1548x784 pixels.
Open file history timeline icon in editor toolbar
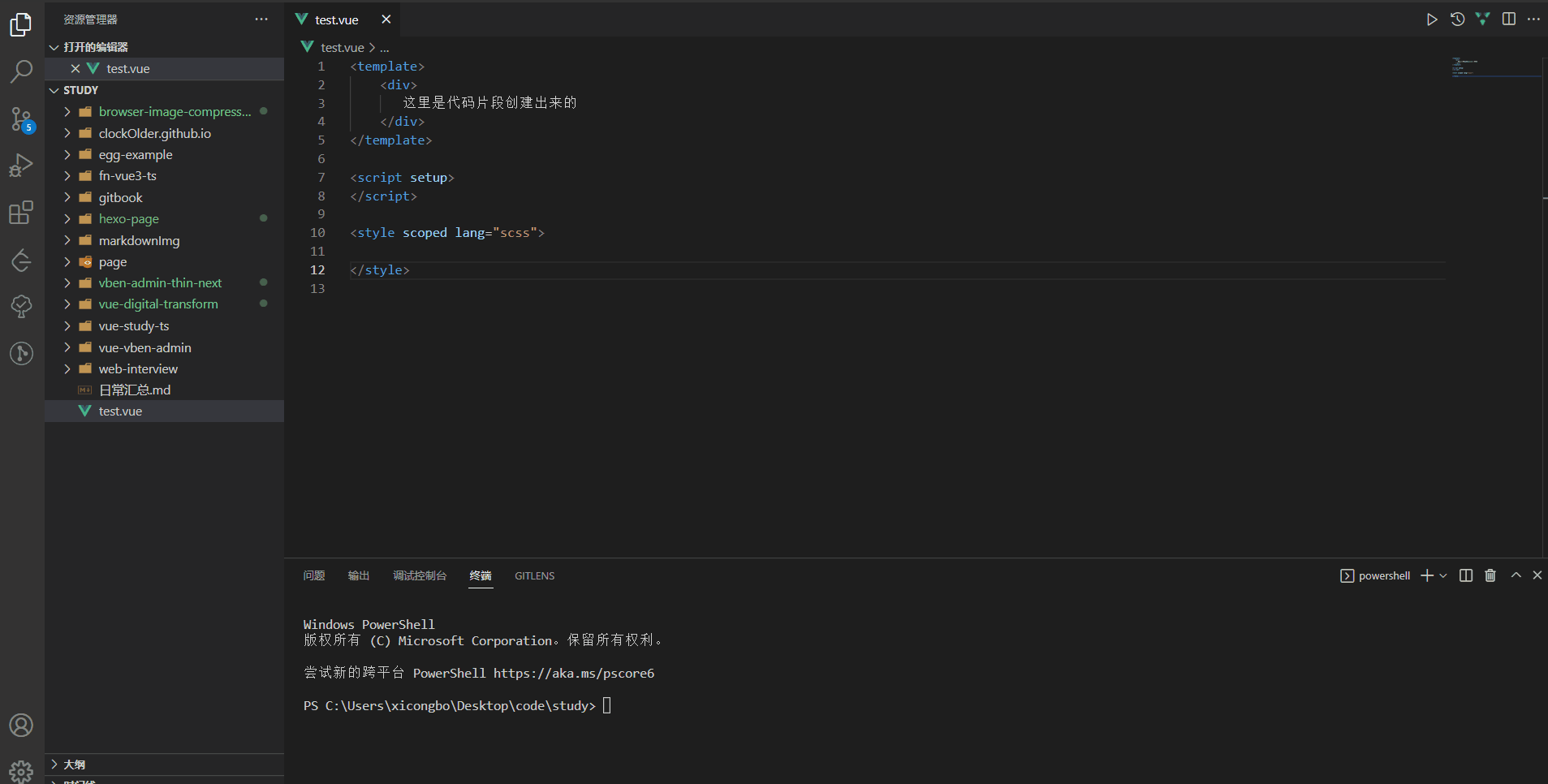pyautogui.click(x=1458, y=19)
